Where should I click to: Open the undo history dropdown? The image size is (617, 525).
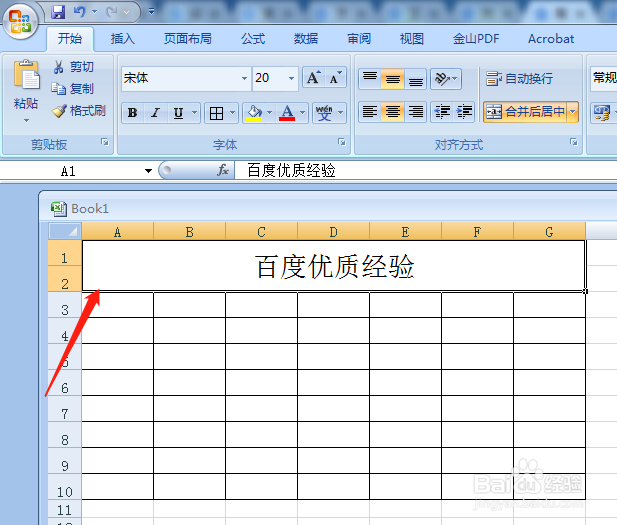pyautogui.click(x=94, y=12)
